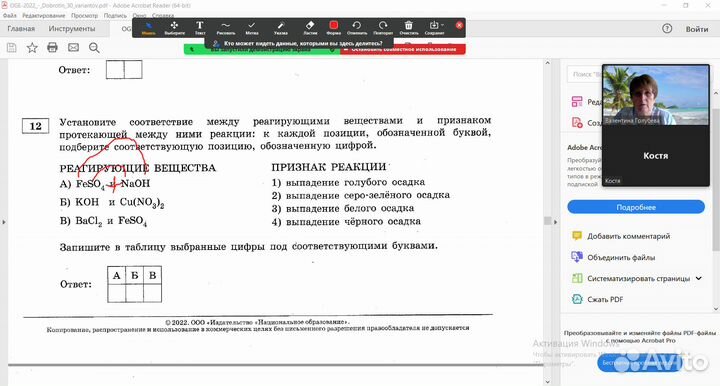The height and width of the screenshot is (386, 720).
Task: Click the Edit PDF (Ред...) tool icon
Action: 577,101
